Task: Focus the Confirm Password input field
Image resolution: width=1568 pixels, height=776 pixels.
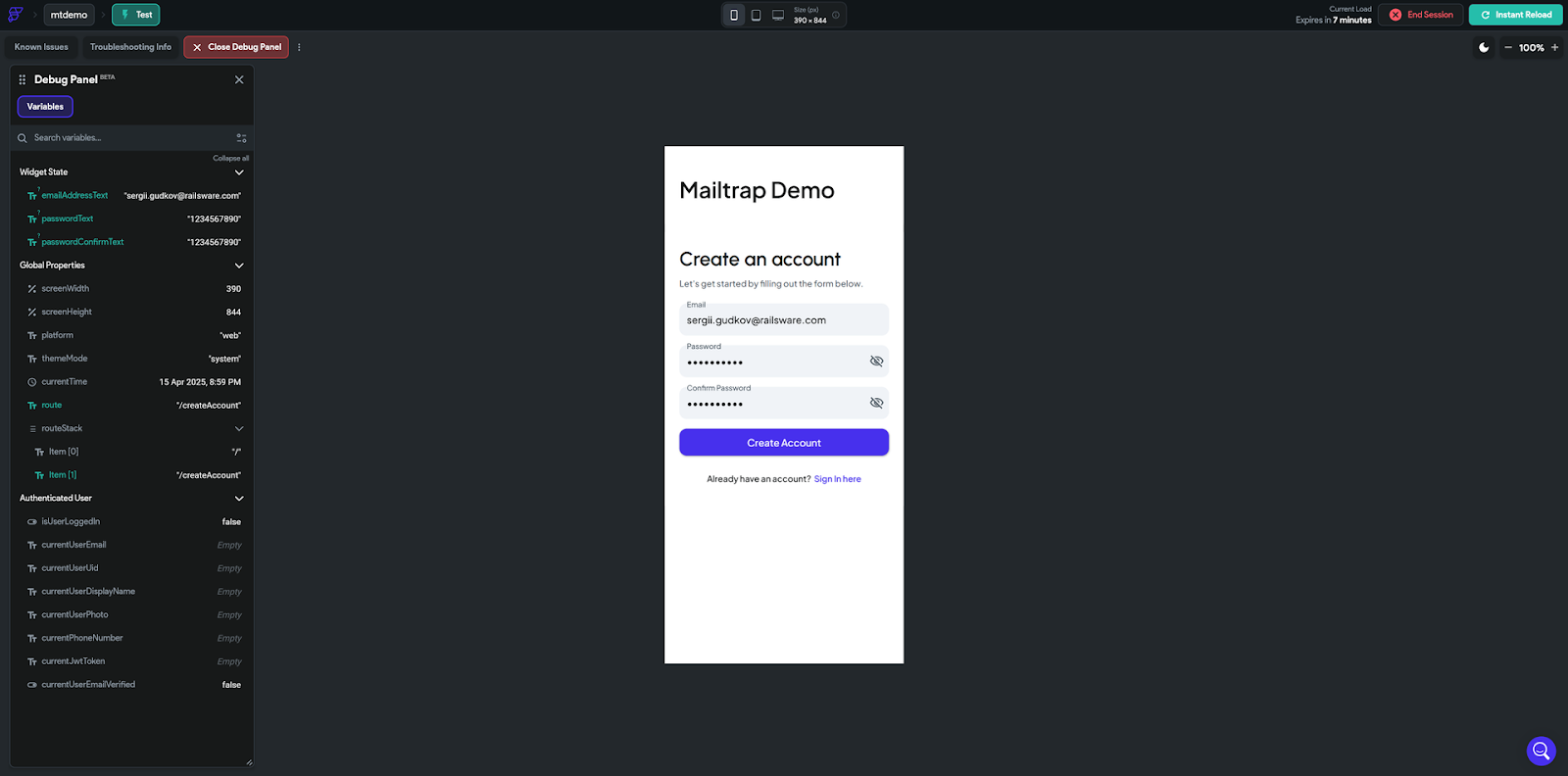Action: (784, 403)
